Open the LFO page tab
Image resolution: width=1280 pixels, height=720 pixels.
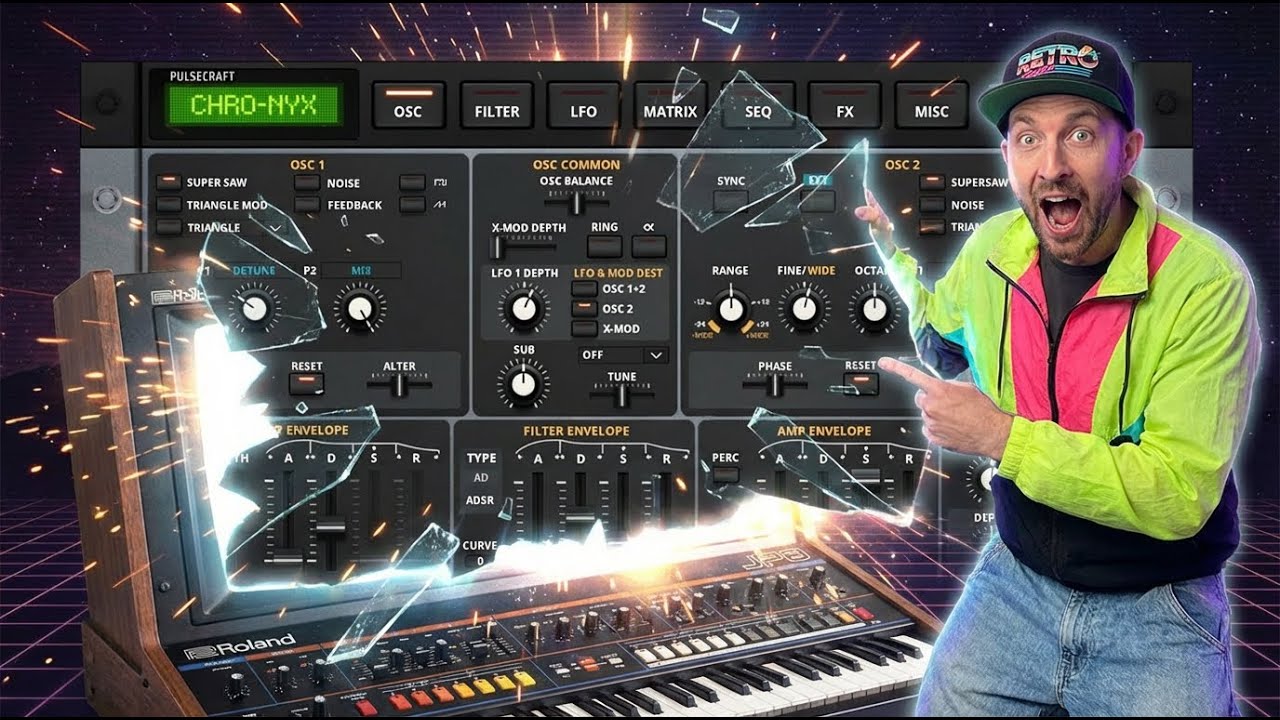coord(583,105)
